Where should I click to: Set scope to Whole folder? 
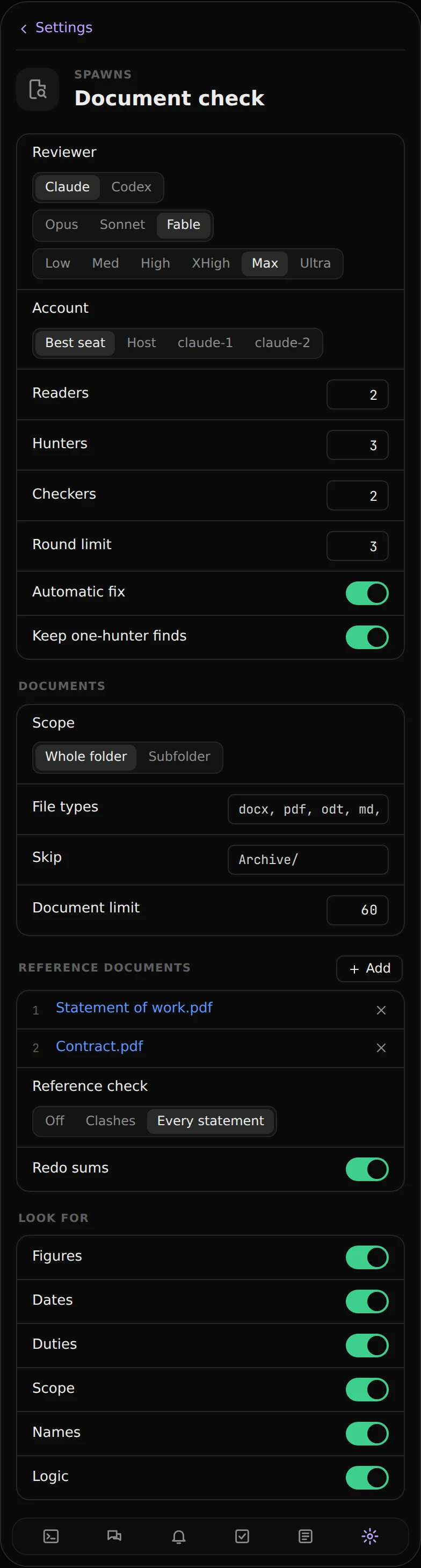(x=86, y=757)
